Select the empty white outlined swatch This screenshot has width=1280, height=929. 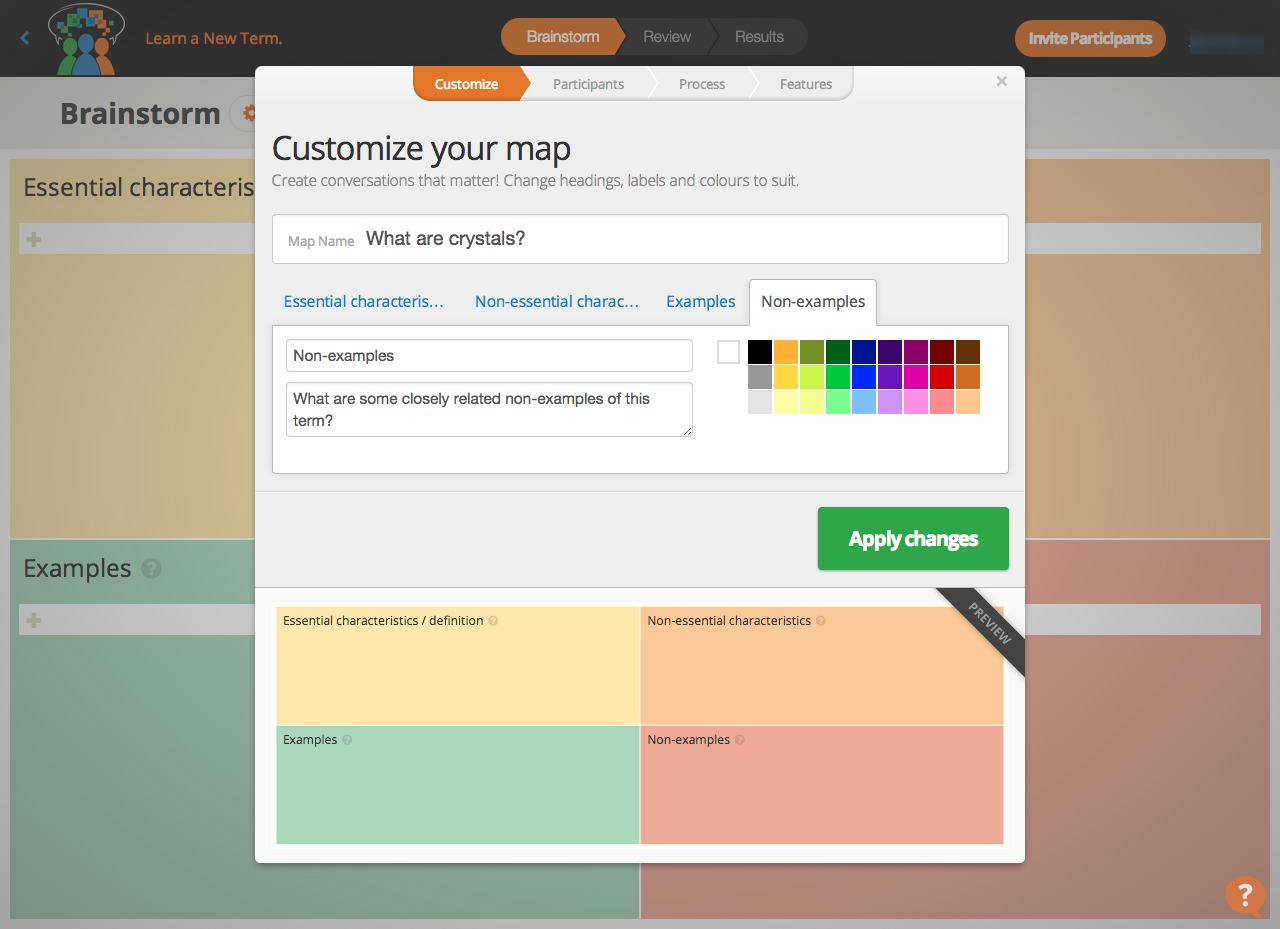coord(729,352)
